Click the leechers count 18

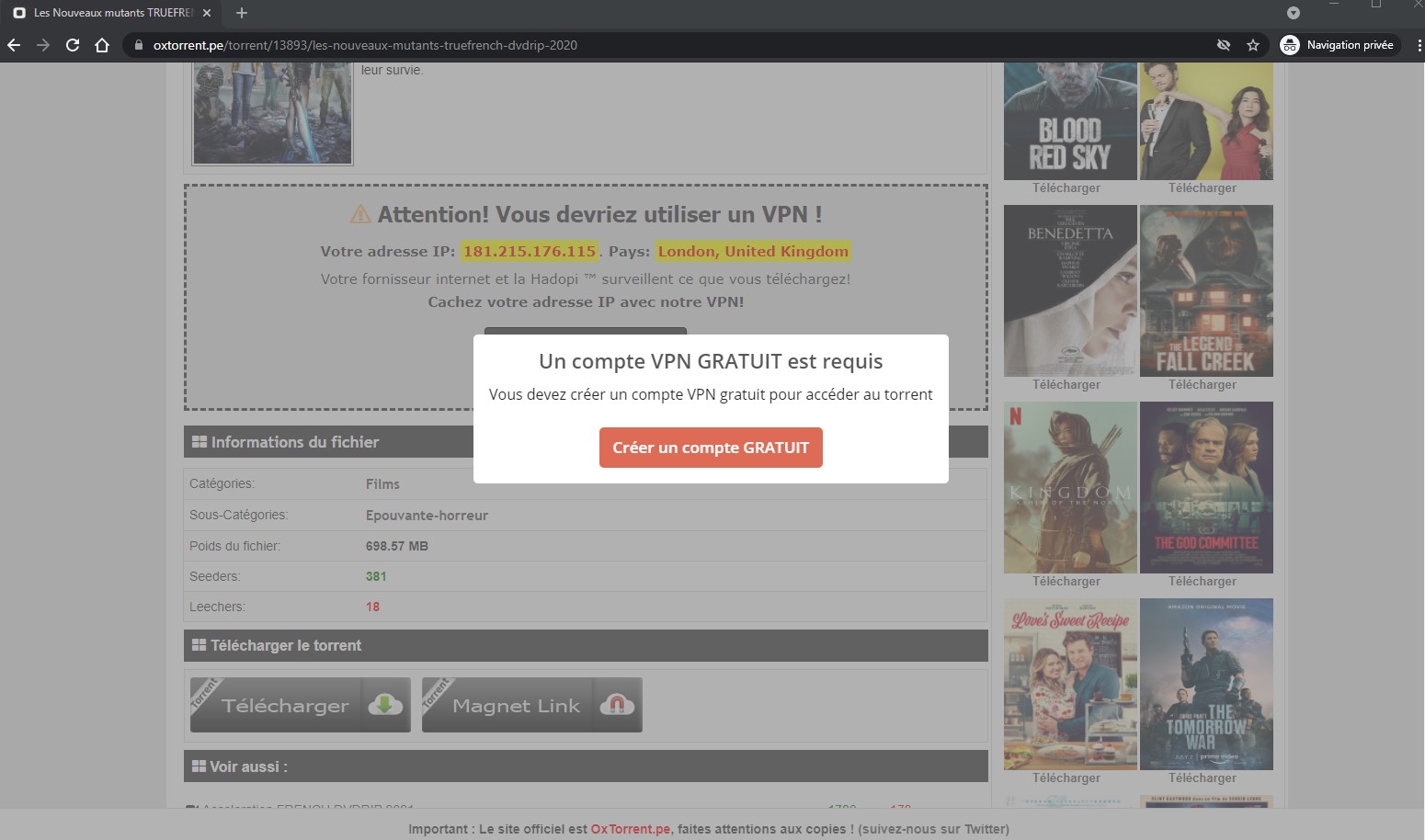click(372, 607)
